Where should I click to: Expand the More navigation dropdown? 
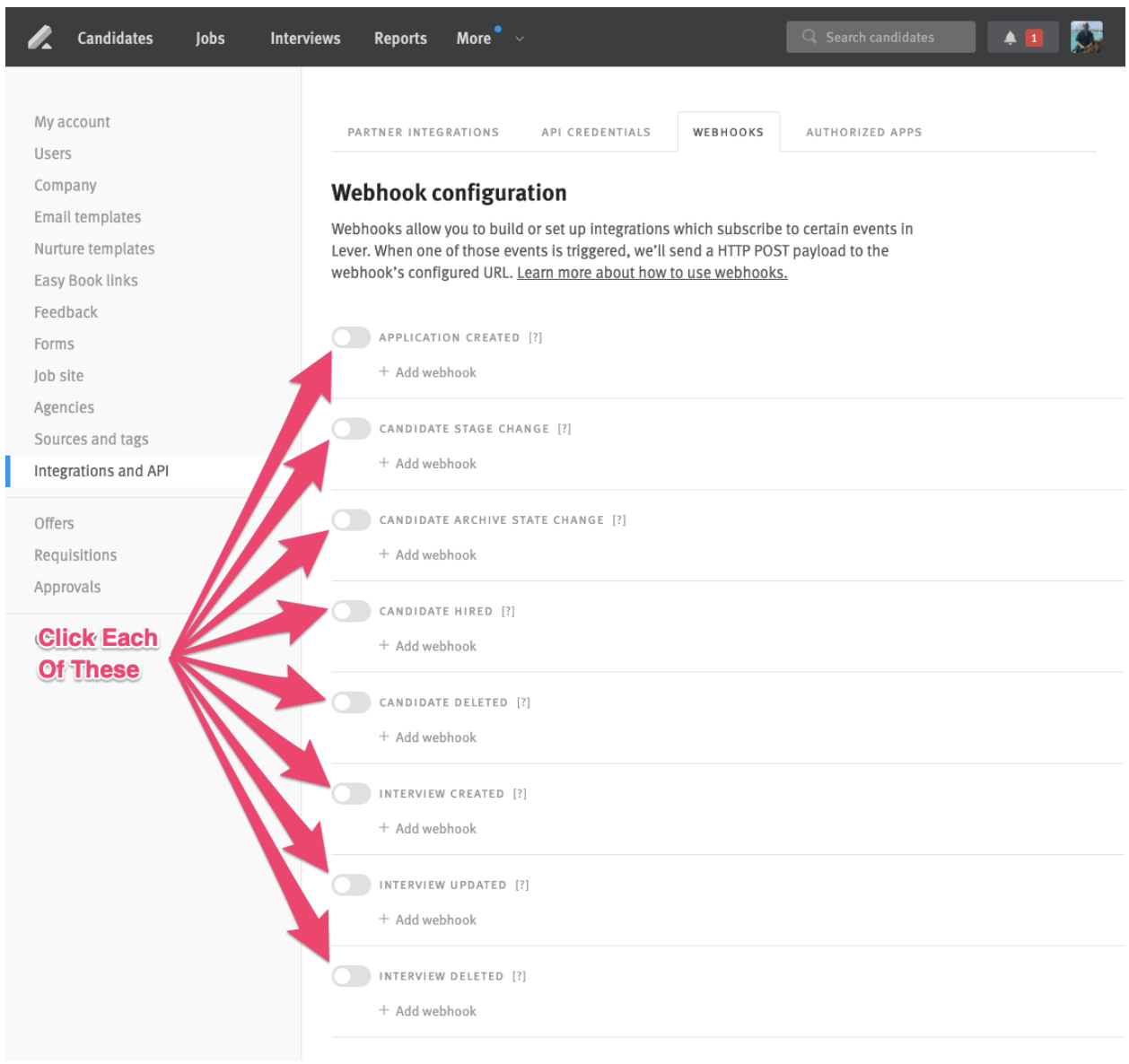pyautogui.click(x=481, y=38)
